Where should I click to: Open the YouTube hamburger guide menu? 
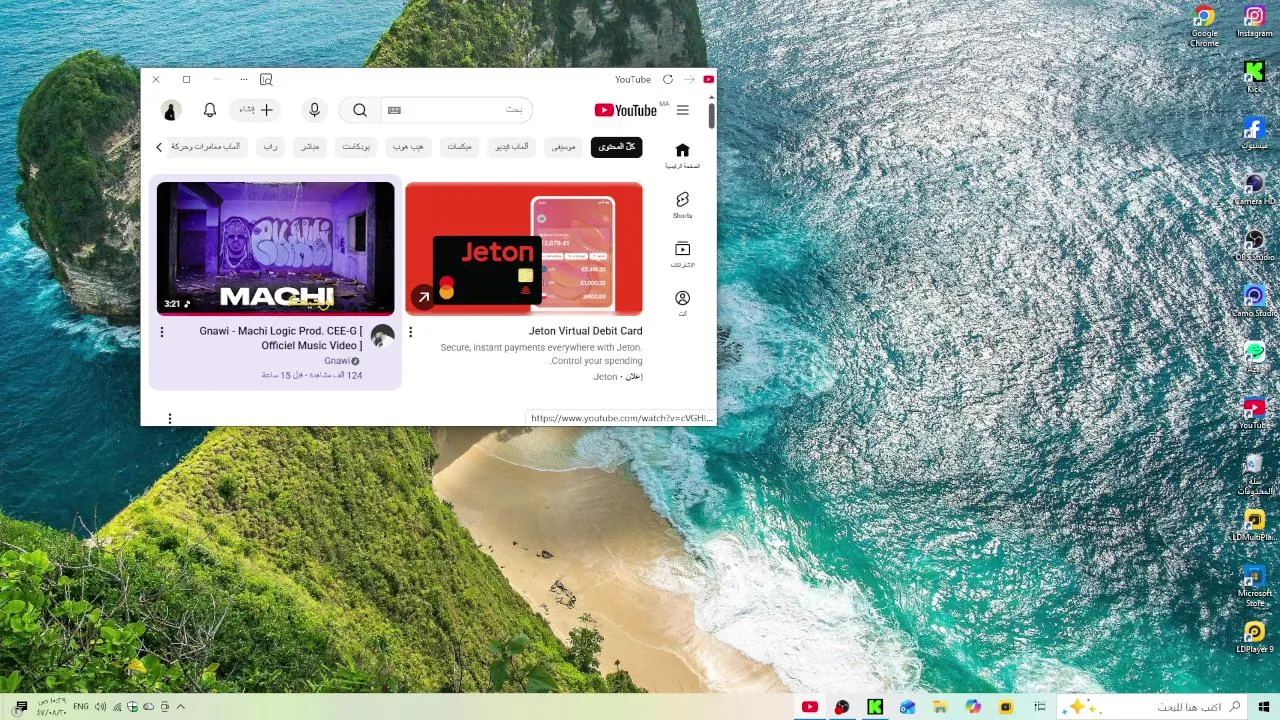click(x=683, y=110)
